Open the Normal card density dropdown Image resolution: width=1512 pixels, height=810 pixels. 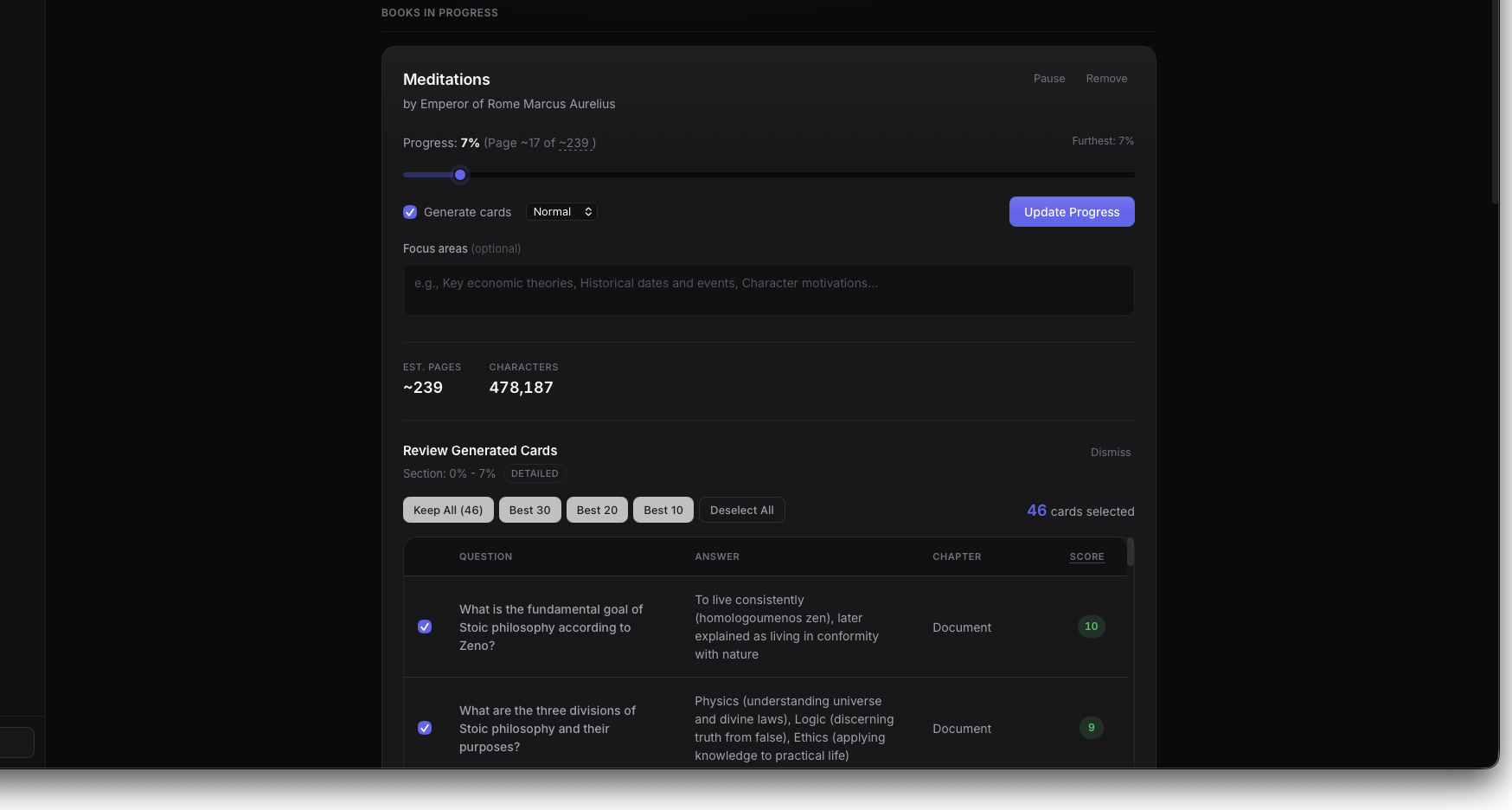(x=561, y=212)
